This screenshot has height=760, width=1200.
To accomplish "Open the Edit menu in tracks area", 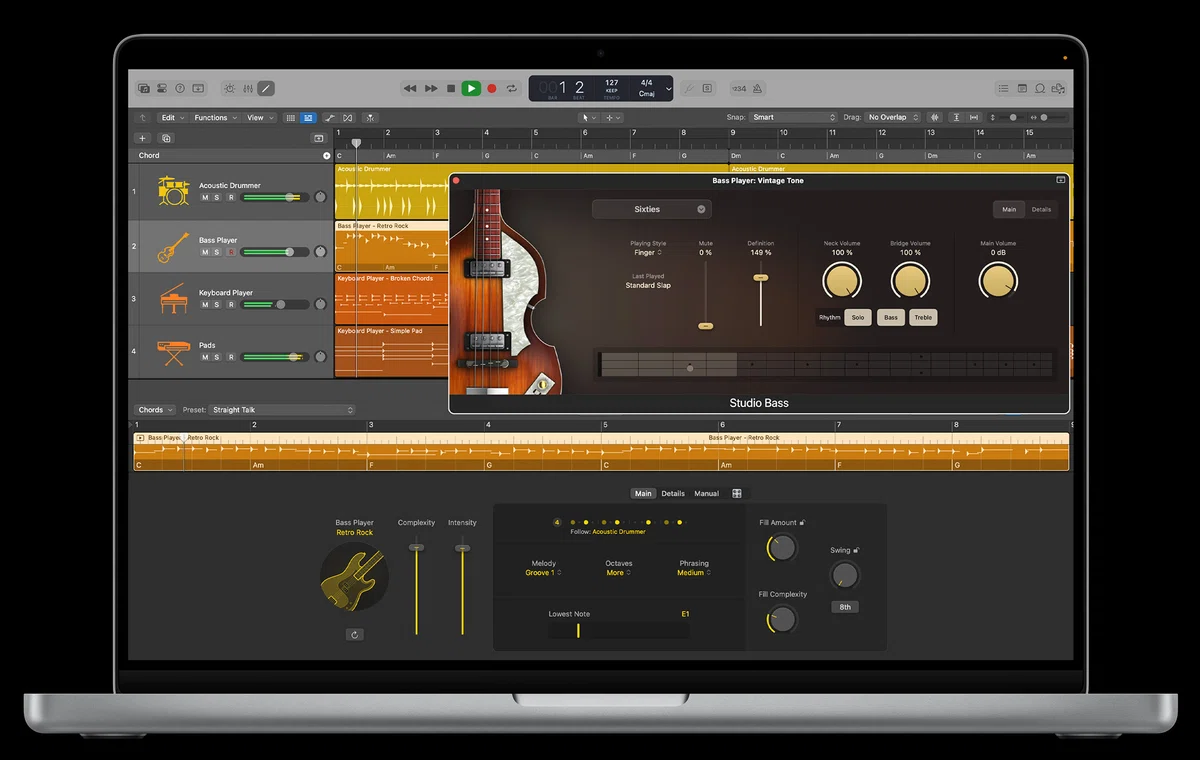I will (x=172, y=117).
